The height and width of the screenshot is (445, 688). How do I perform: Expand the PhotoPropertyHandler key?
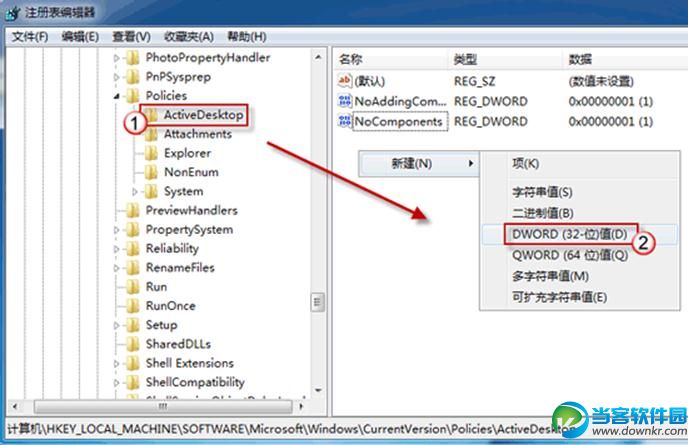coord(116,58)
